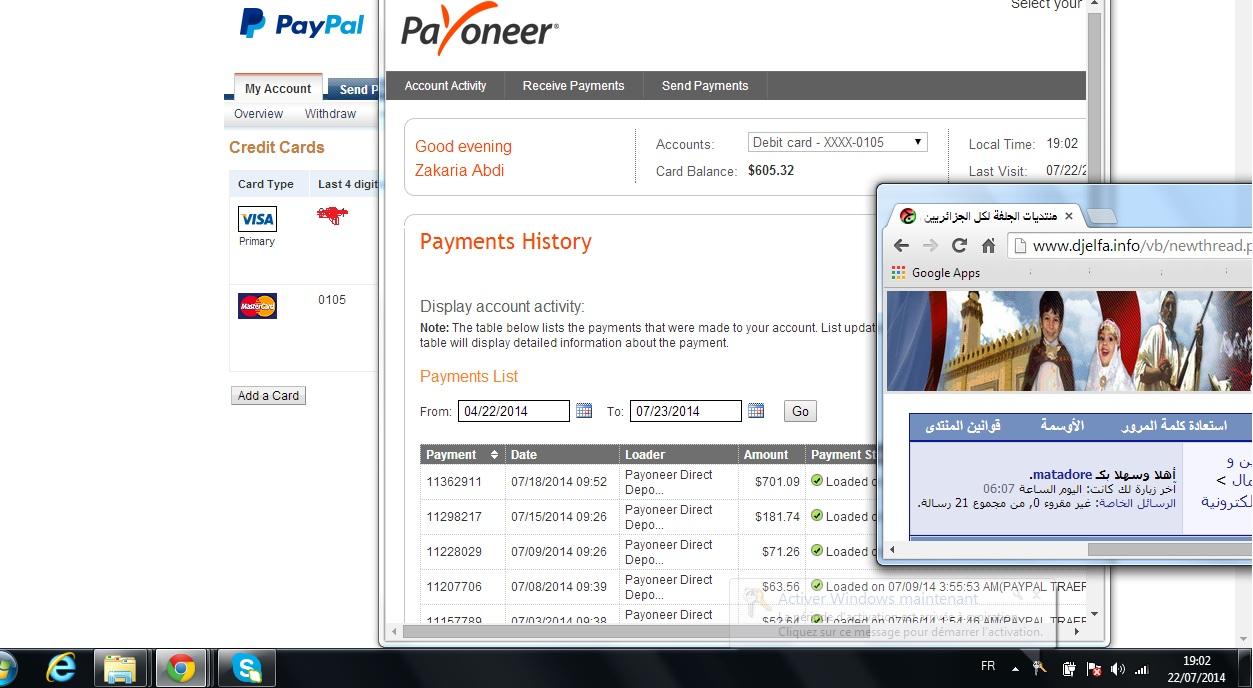Viewport: 1253px width, 688px height.
Task: Click the Chrome back arrow in djelfa window
Action: (x=901, y=245)
